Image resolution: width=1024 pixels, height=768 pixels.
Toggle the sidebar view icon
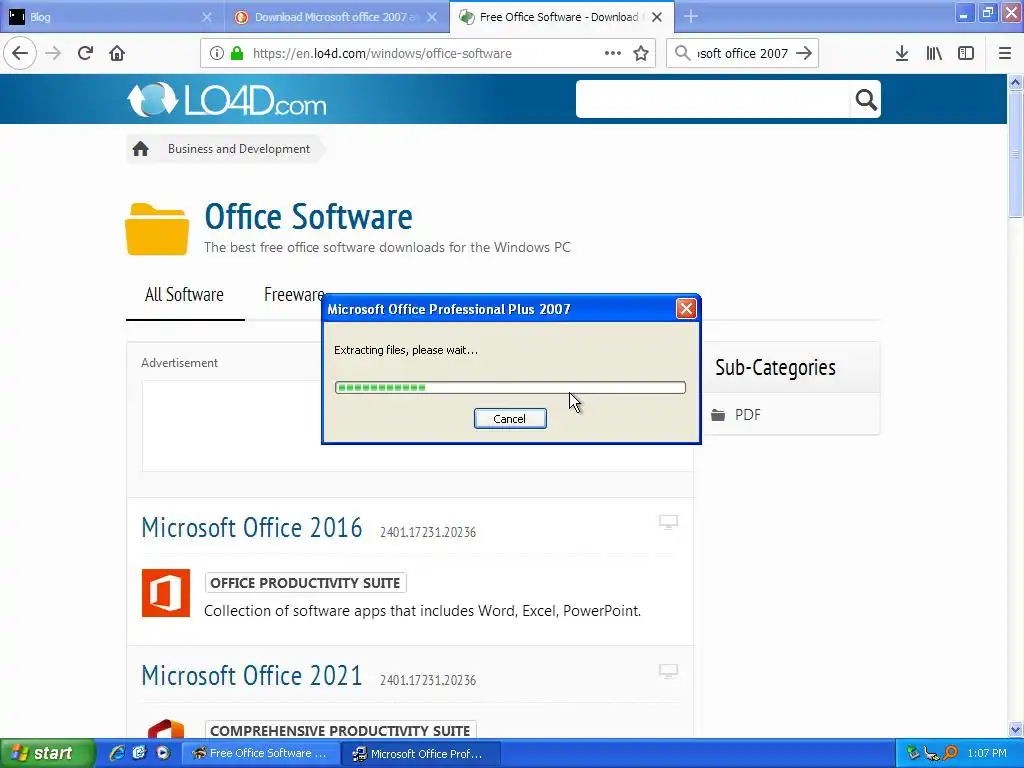tap(966, 53)
